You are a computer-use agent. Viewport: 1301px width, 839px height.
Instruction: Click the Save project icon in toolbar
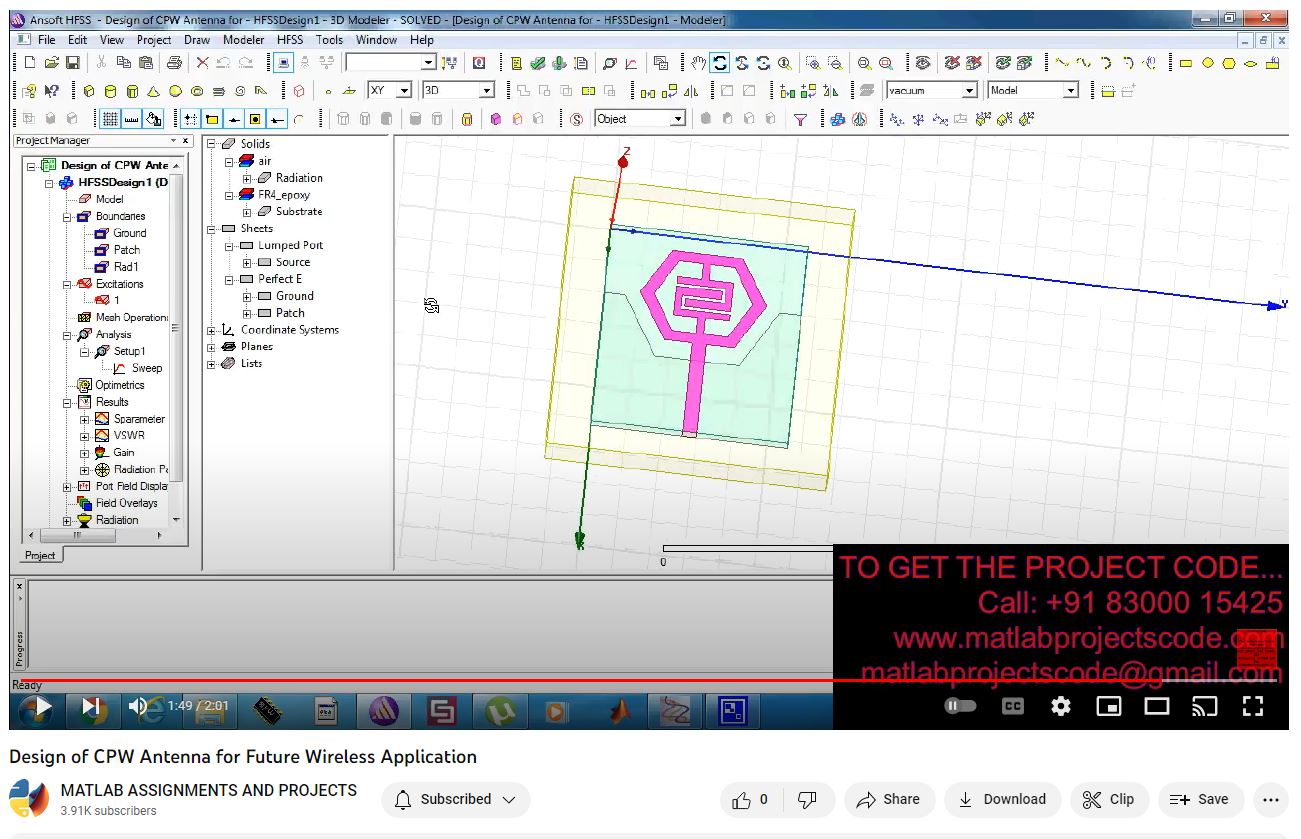coord(73,63)
